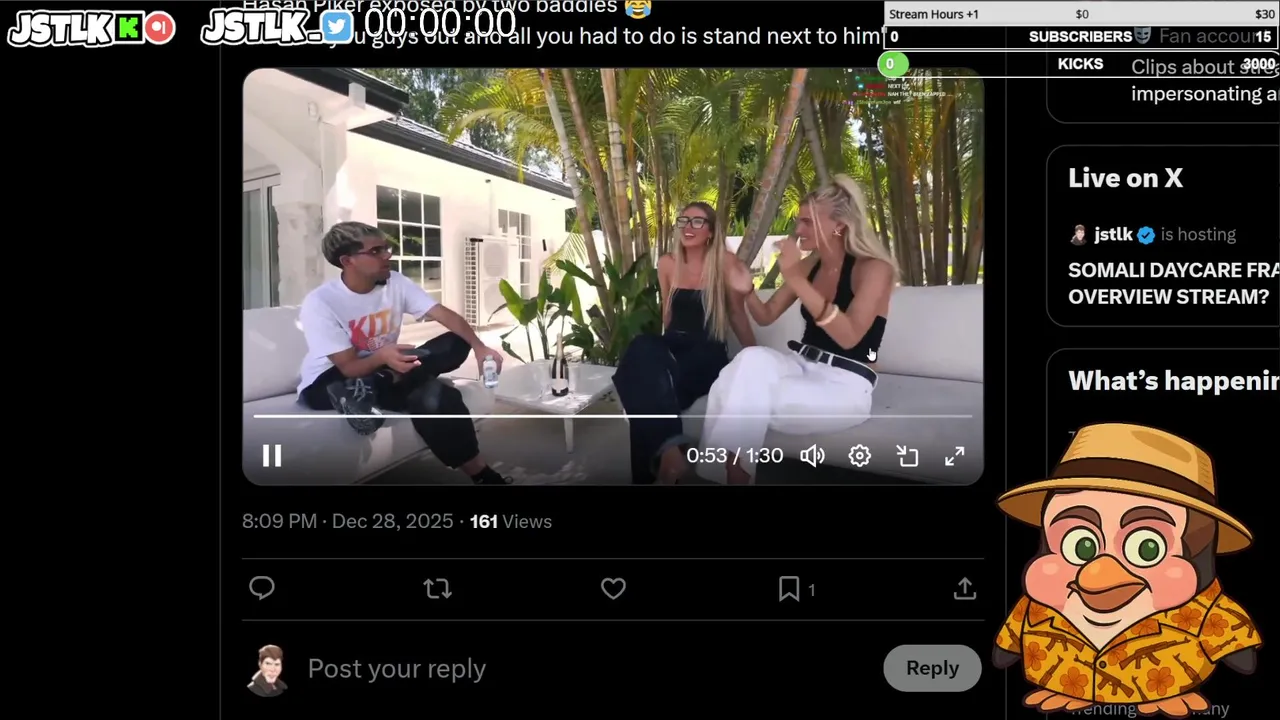Open the 161 Views count link
Viewport: 1280px width, 720px height.
click(x=511, y=521)
